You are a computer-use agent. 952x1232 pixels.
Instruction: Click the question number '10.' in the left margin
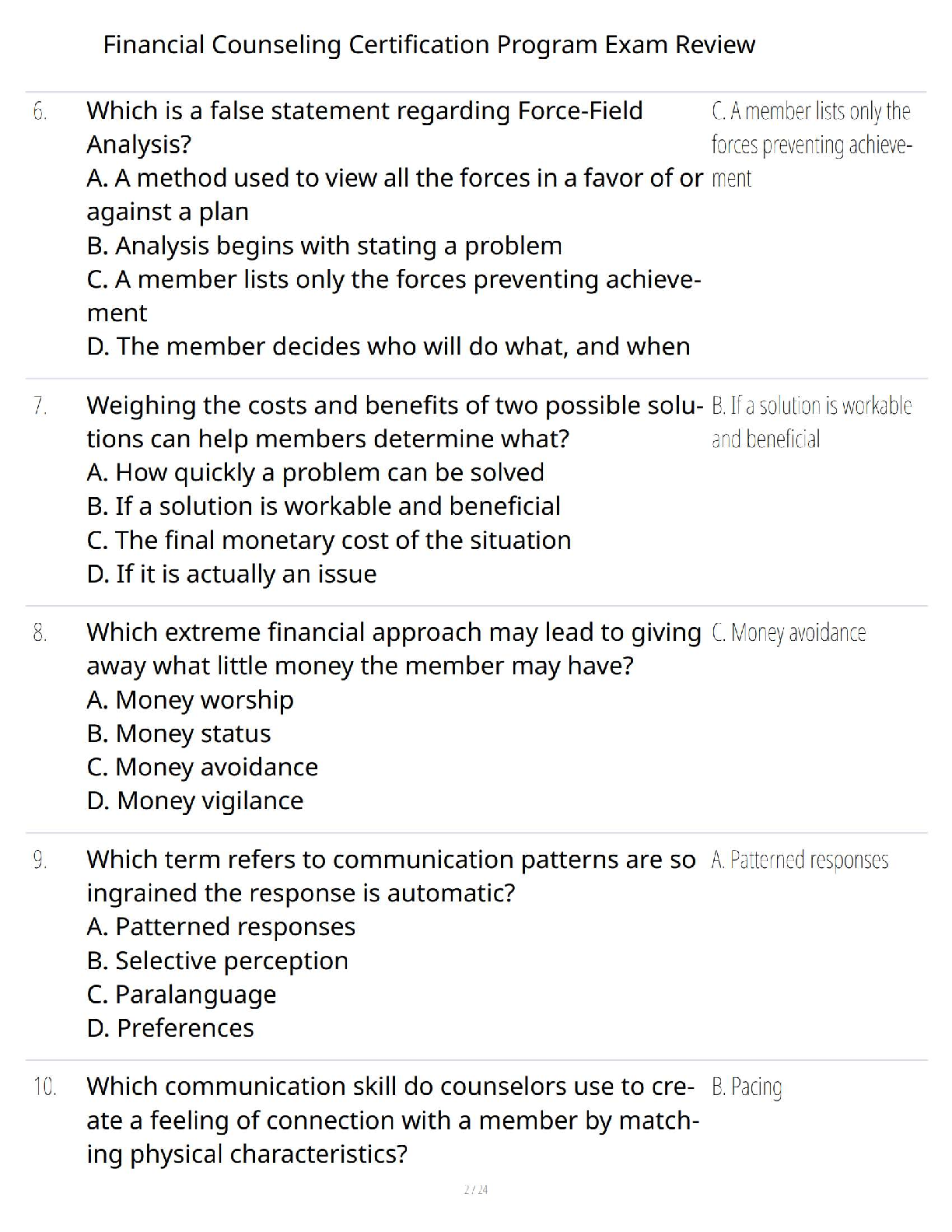[x=45, y=1087]
